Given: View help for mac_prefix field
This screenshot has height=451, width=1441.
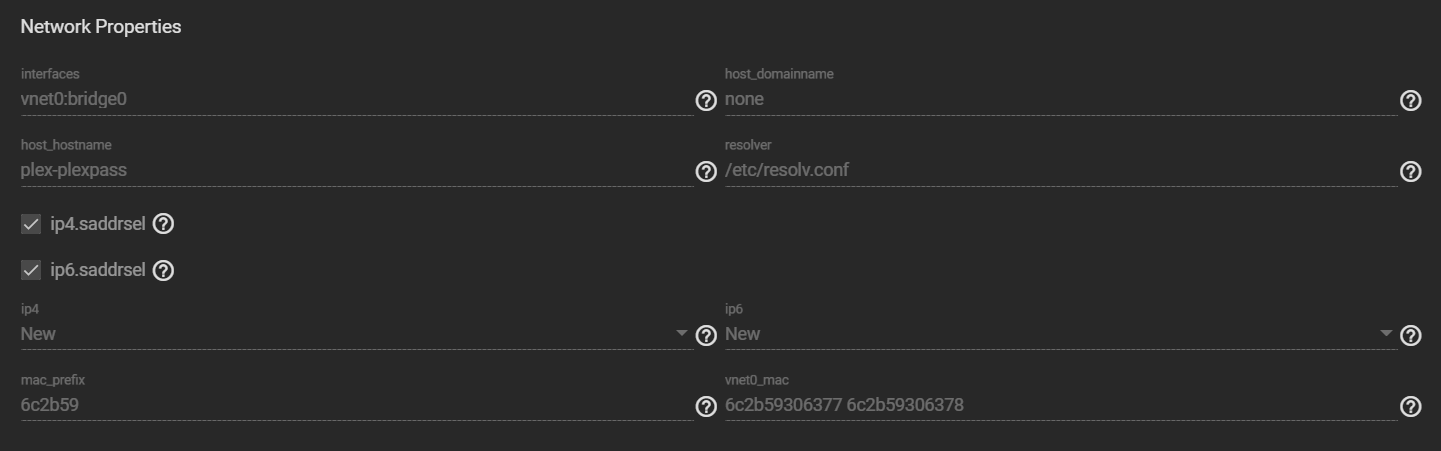Looking at the screenshot, I should pyautogui.click(x=706, y=406).
